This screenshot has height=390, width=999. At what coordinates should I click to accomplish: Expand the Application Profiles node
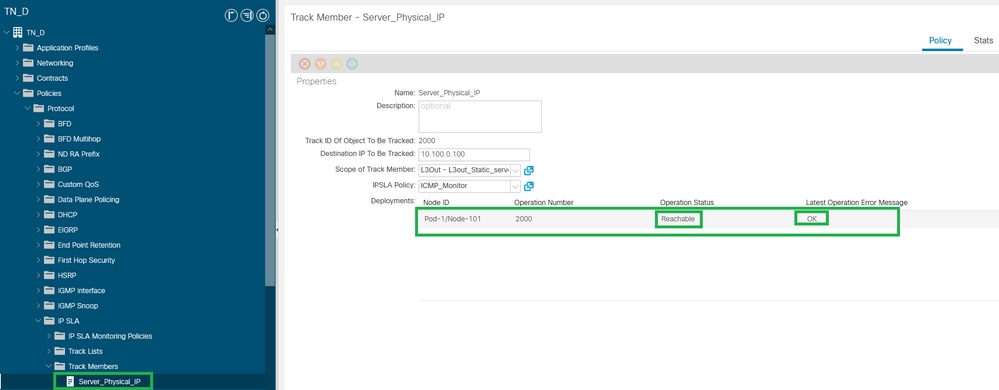tap(17, 48)
